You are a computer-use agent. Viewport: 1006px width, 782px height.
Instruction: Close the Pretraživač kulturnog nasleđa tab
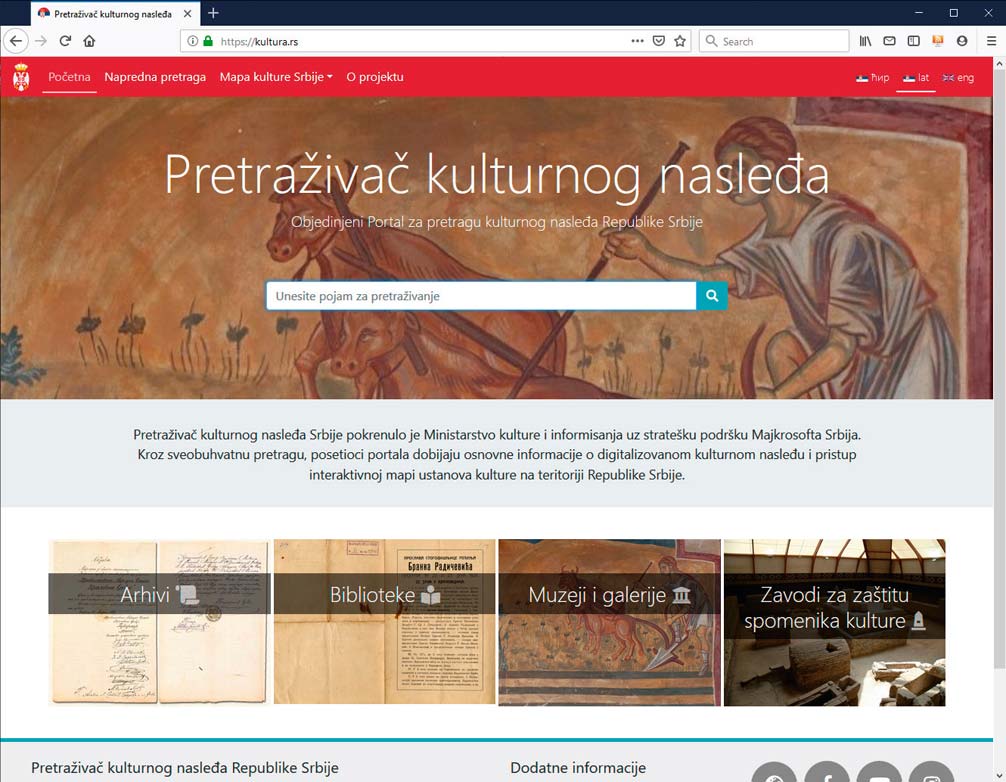pyautogui.click(x=187, y=13)
